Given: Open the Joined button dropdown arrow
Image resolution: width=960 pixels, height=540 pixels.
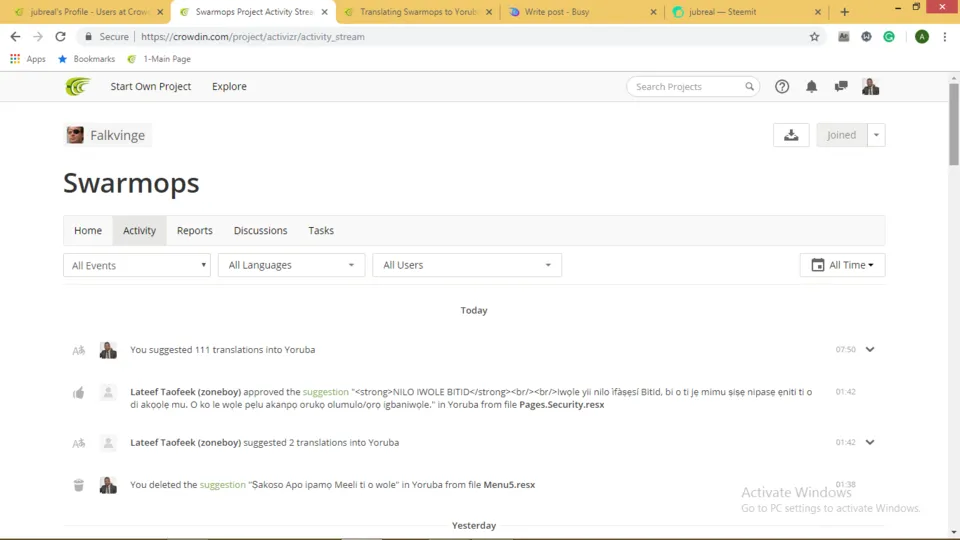Looking at the screenshot, I should [876, 135].
